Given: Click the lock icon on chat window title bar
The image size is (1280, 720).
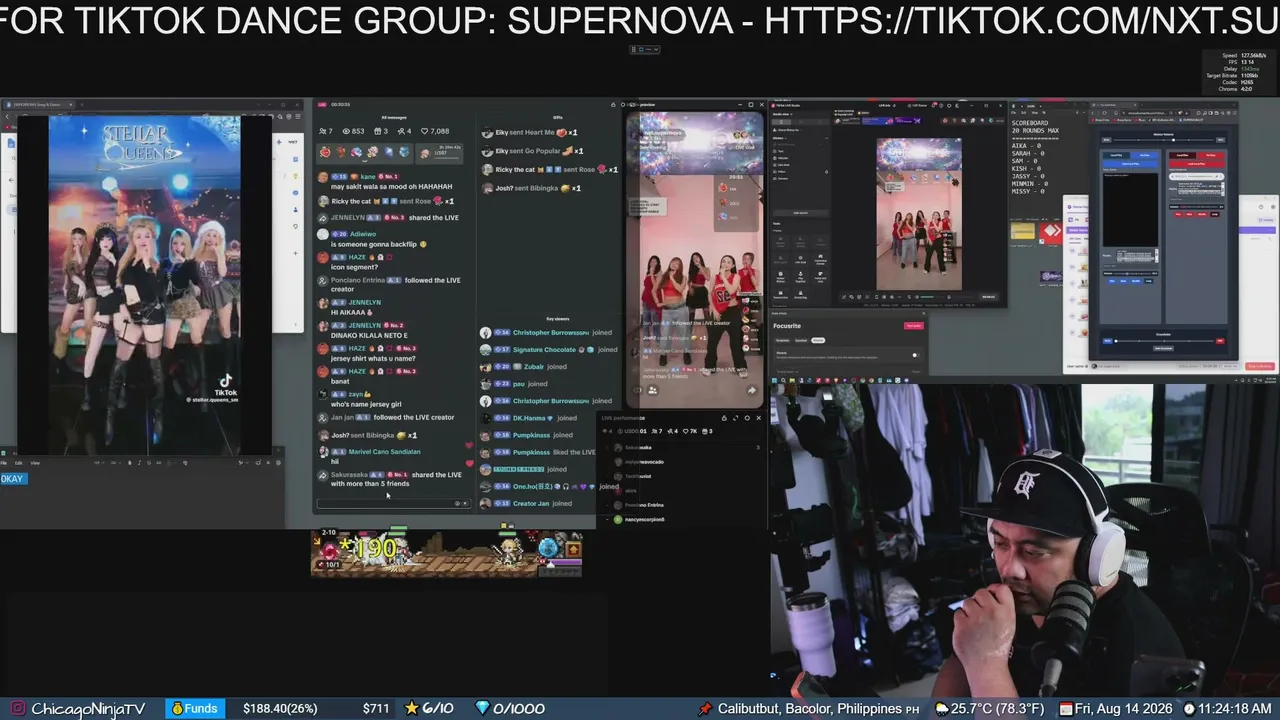Looking at the screenshot, I should (x=612, y=104).
